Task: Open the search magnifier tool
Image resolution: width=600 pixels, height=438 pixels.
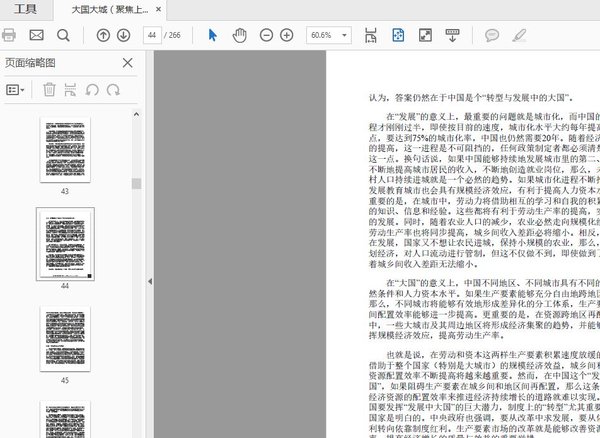Action: click(63, 35)
